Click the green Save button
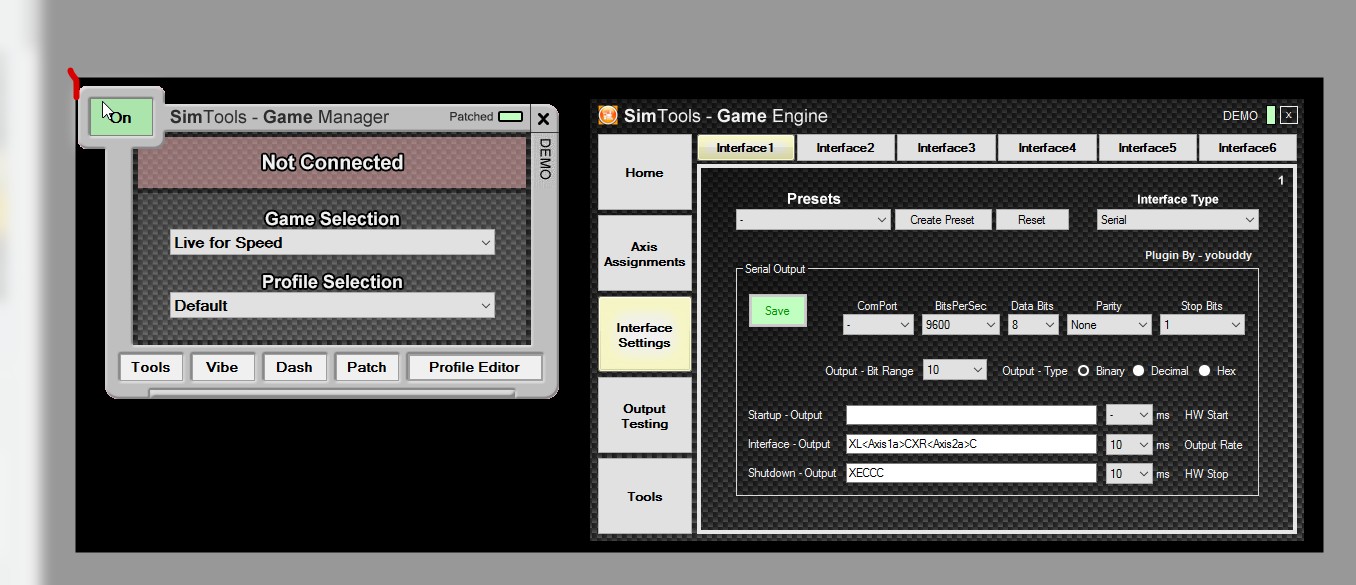The width and height of the screenshot is (1356, 585). (x=777, y=311)
